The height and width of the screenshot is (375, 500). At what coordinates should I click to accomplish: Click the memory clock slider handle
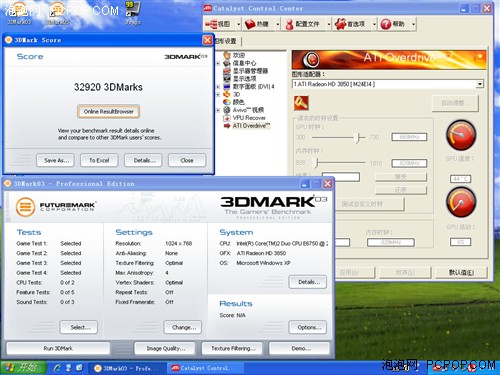click(317, 163)
